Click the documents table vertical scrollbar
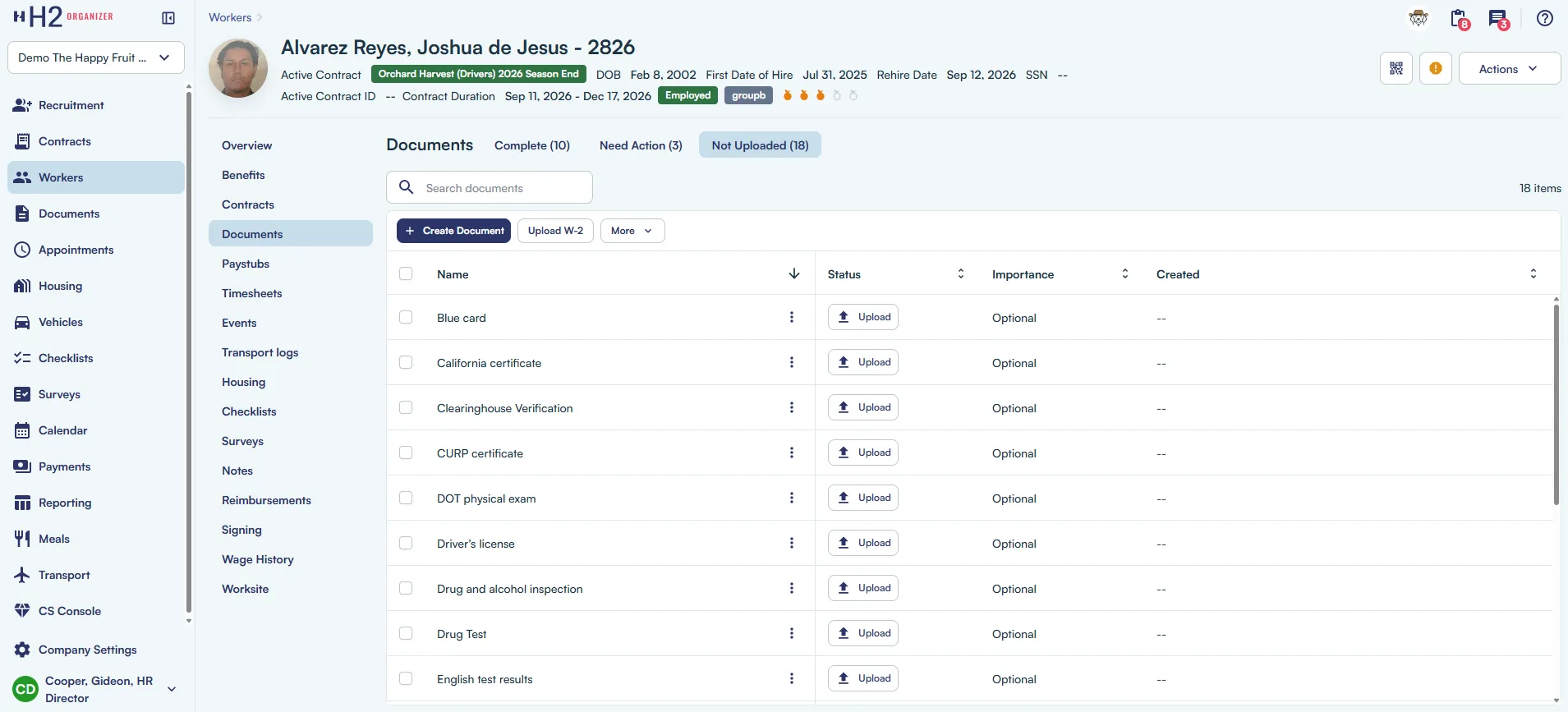The width and height of the screenshot is (1568, 712). [x=1557, y=404]
